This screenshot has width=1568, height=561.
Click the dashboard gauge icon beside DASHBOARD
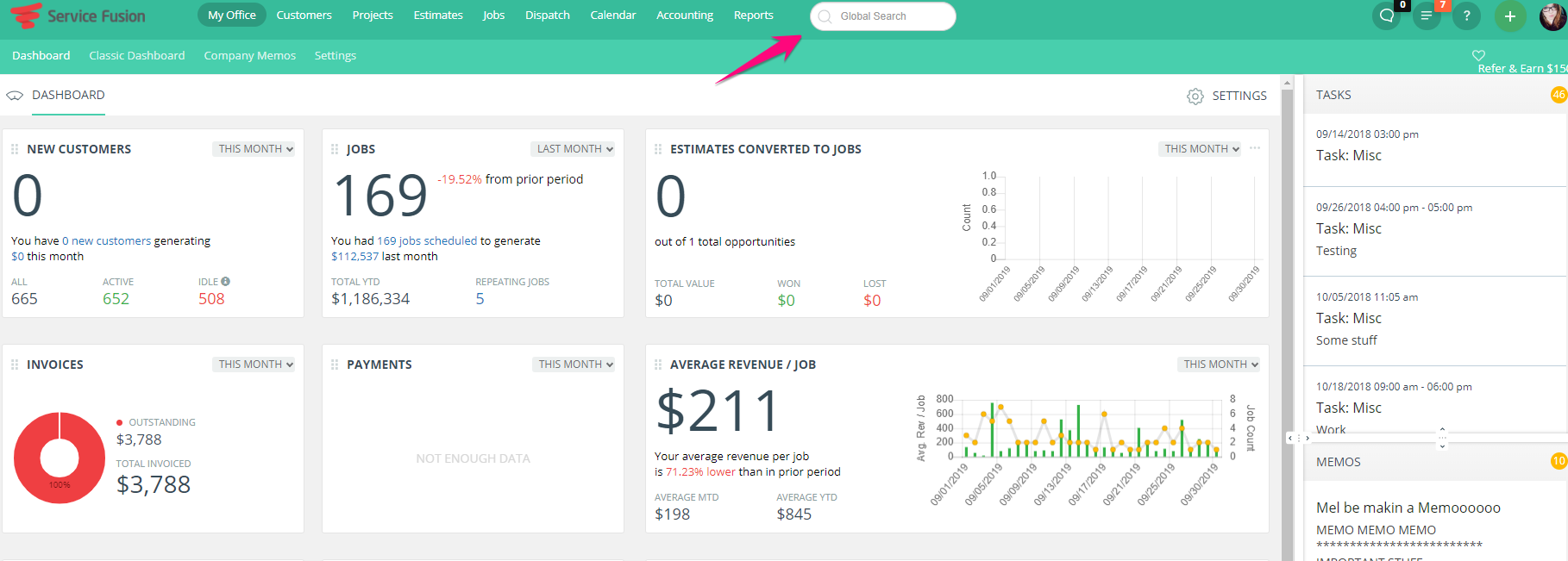[x=15, y=96]
